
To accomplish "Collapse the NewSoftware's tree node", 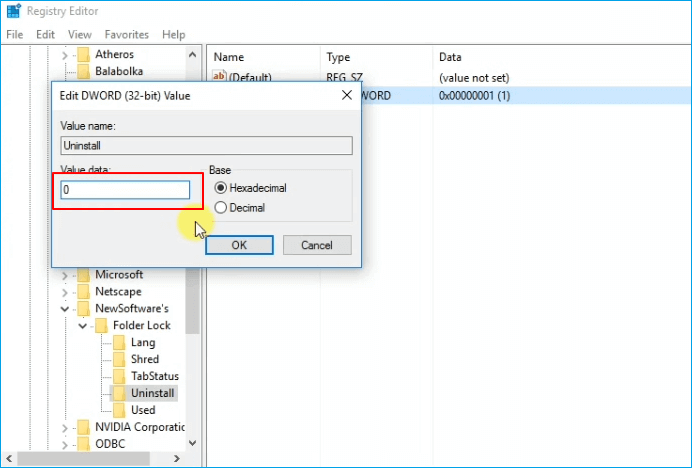I will tap(66, 309).
